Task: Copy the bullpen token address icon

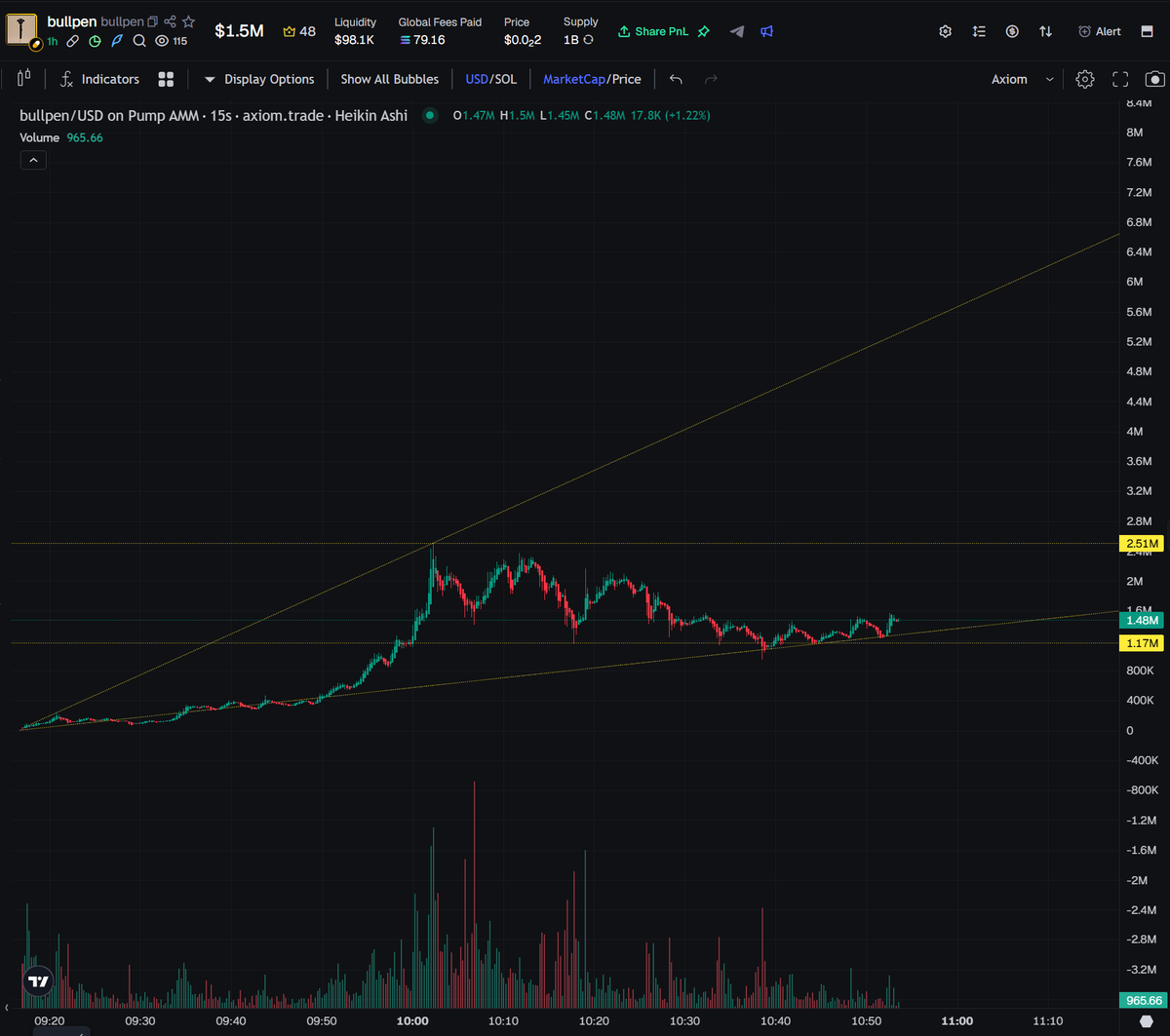Action: tap(153, 21)
